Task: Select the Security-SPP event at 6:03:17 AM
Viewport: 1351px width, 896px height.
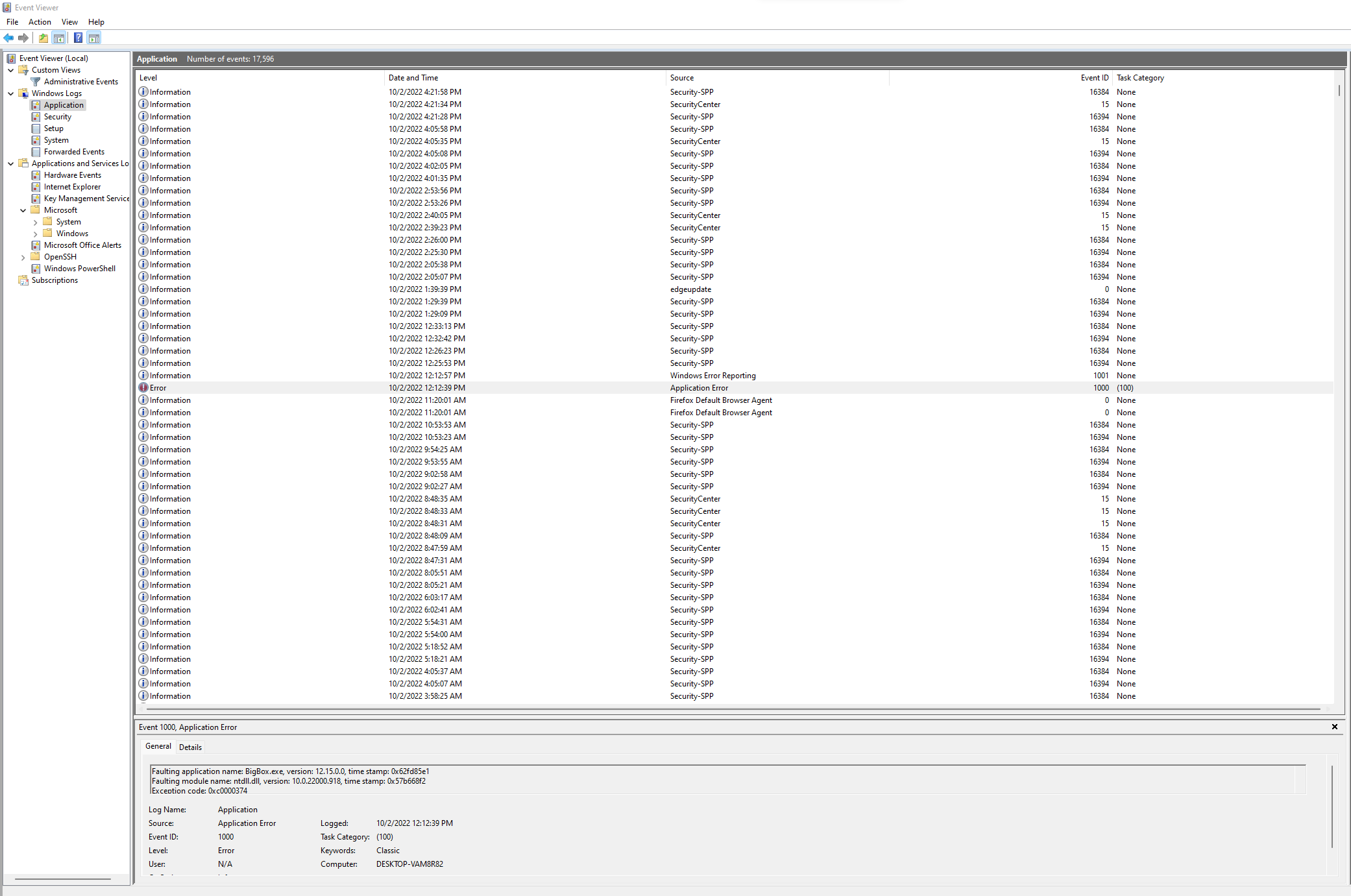Action: pyautogui.click(x=735, y=598)
